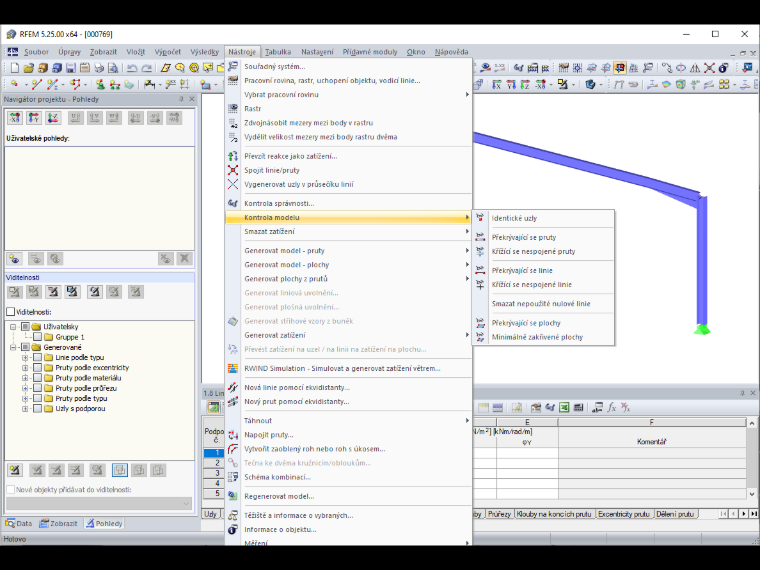
Task: Click Vygenerovat uzly v průsečíku linií icon
Action: (x=233, y=184)
